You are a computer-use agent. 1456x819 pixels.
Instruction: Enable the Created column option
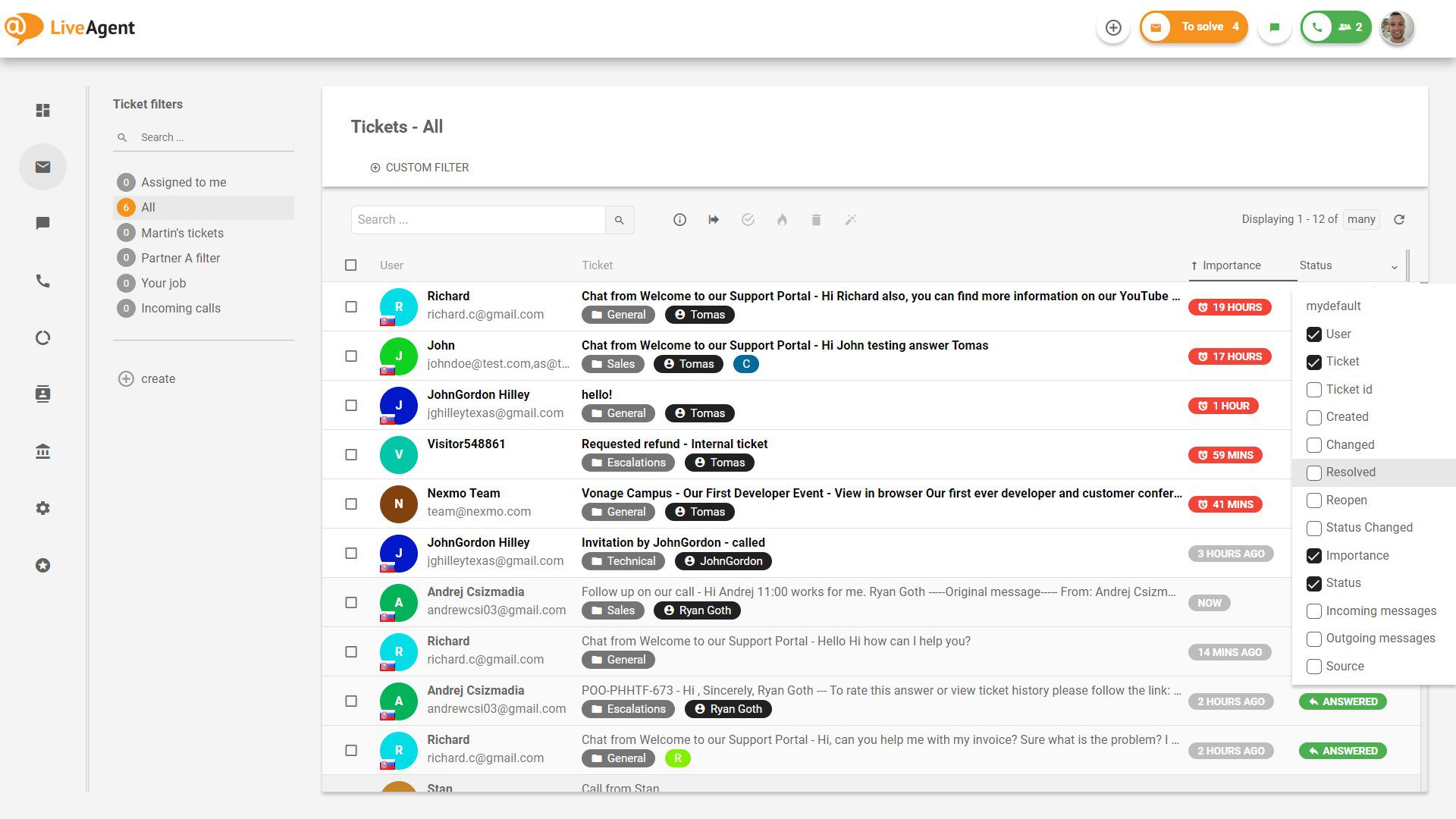[x=1314, y=417]
